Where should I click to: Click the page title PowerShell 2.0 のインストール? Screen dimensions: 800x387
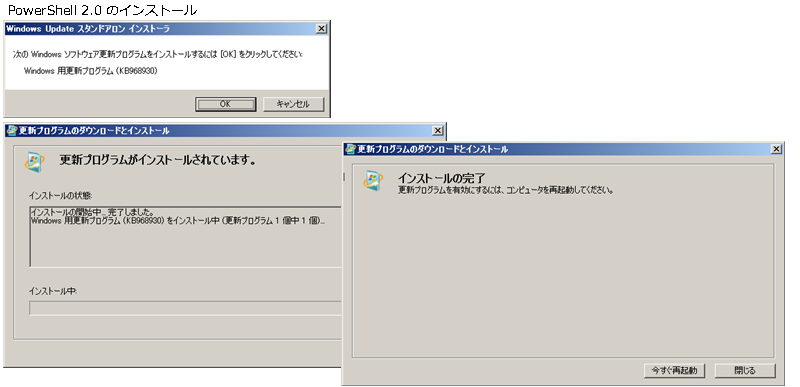[x=102, y=10]
